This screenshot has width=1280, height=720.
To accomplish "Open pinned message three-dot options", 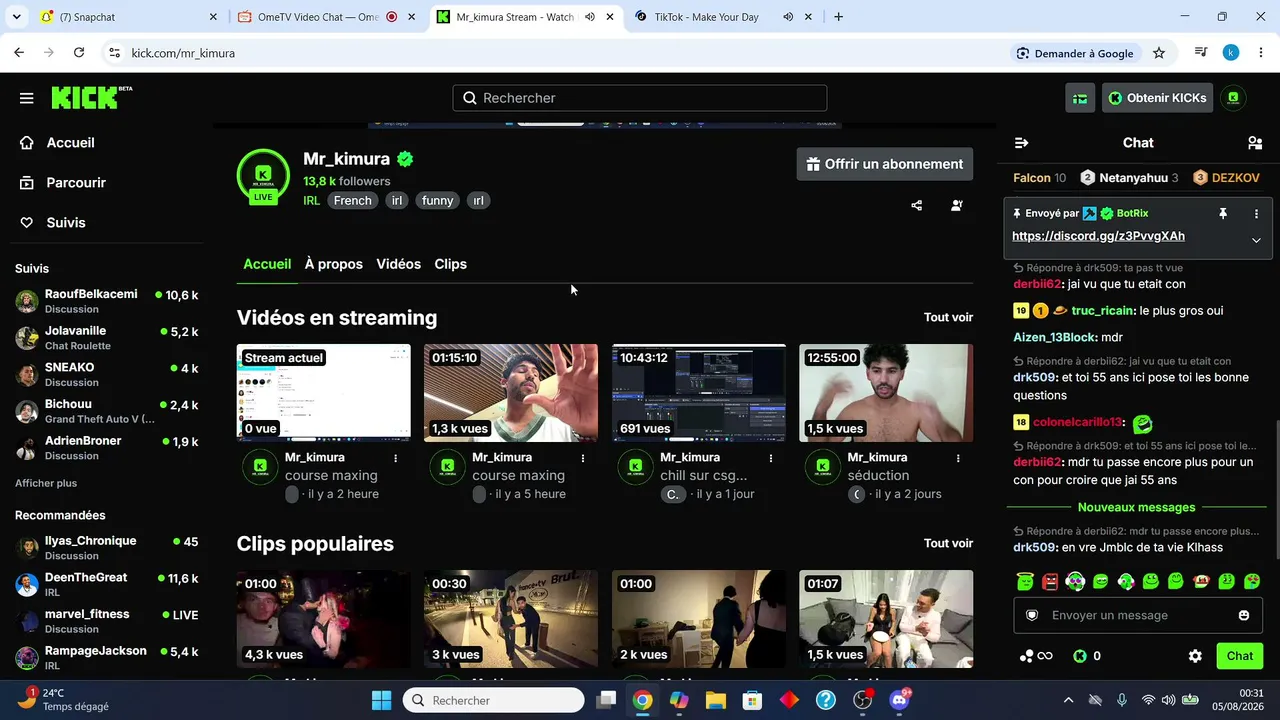I will pos(1256,214).
